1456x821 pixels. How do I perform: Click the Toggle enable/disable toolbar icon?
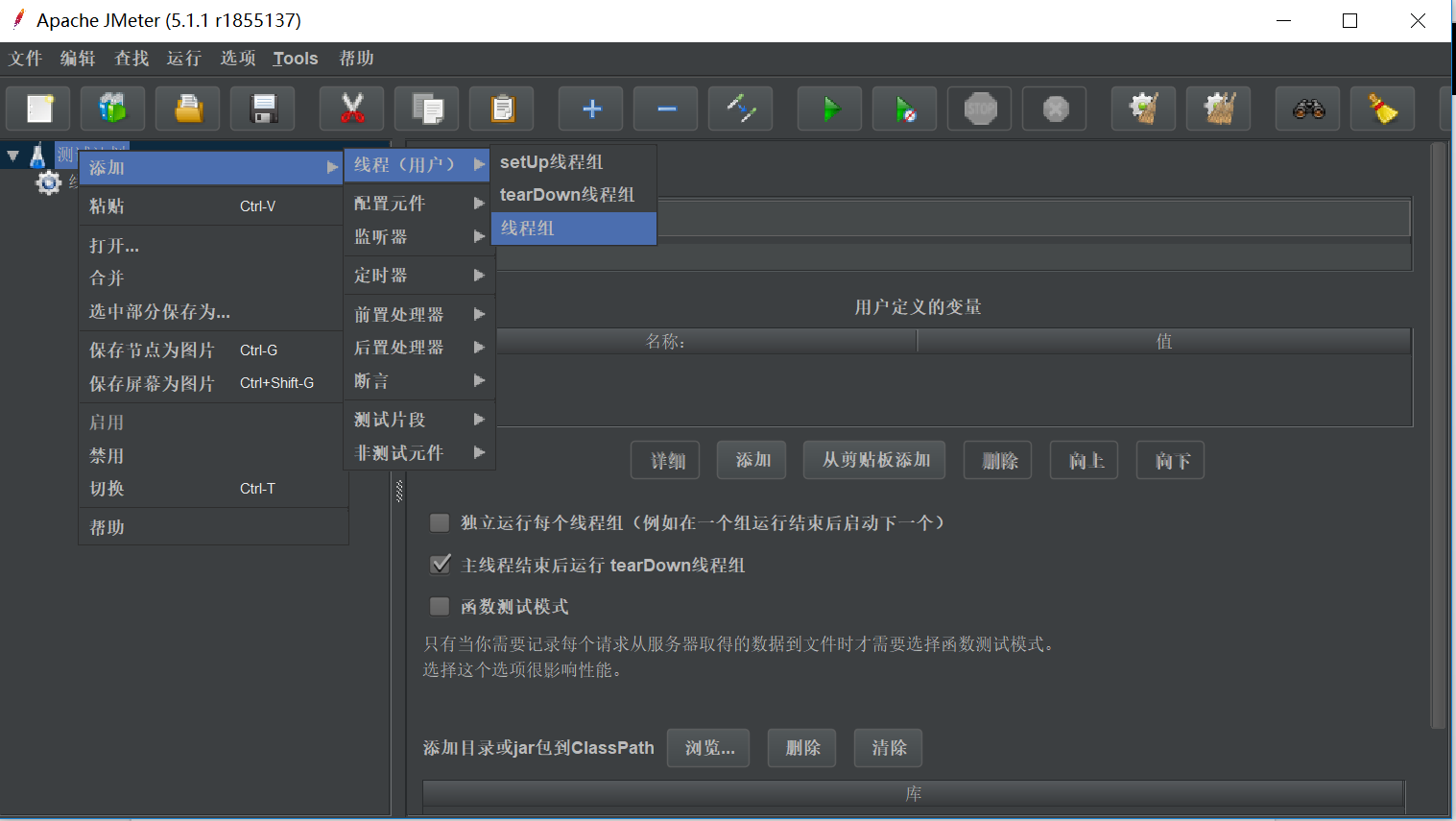[741, 109]
